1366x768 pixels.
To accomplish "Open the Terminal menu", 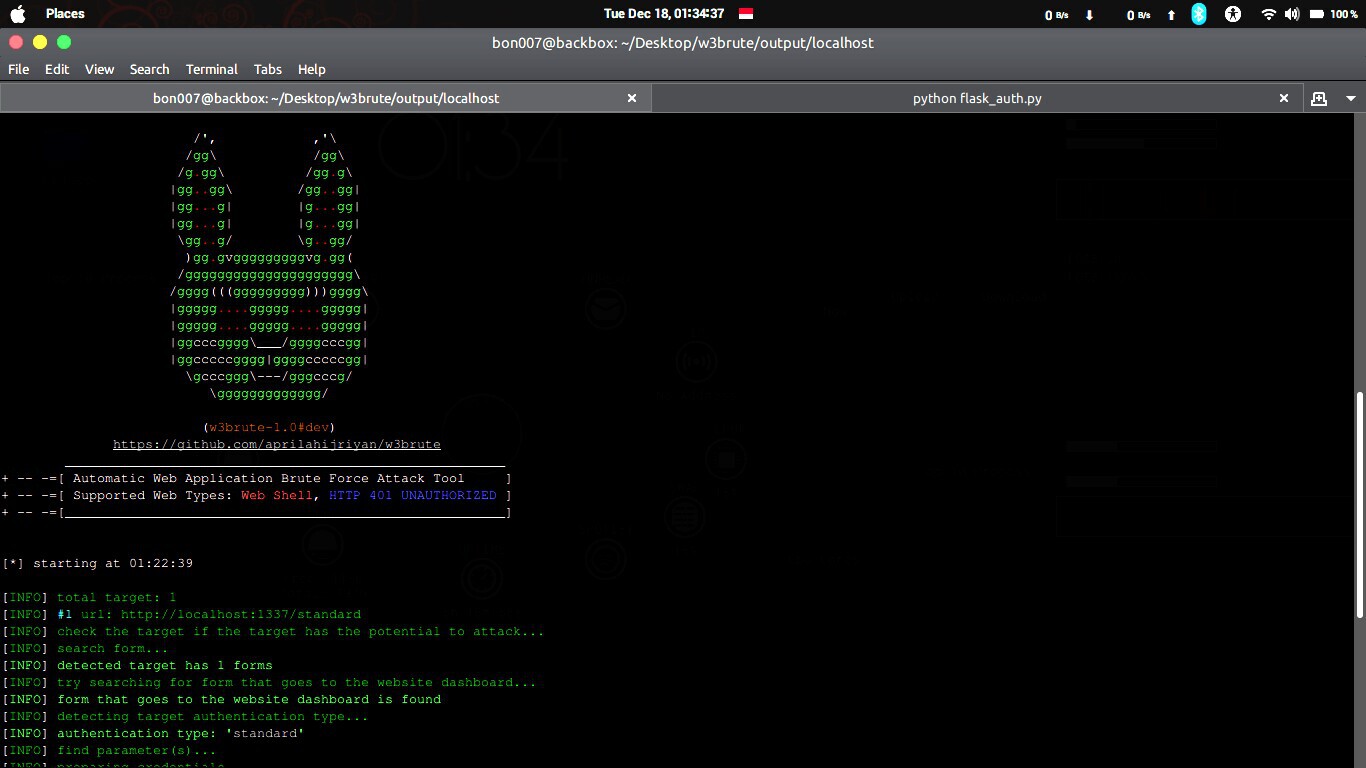I will [211, 69].
